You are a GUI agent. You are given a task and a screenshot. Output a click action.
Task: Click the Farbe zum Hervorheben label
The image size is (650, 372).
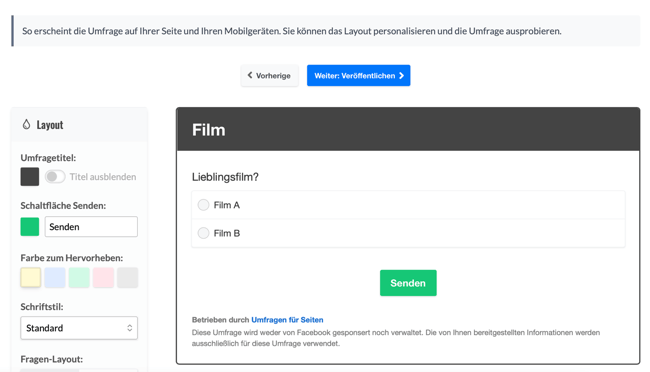[72, 258]
